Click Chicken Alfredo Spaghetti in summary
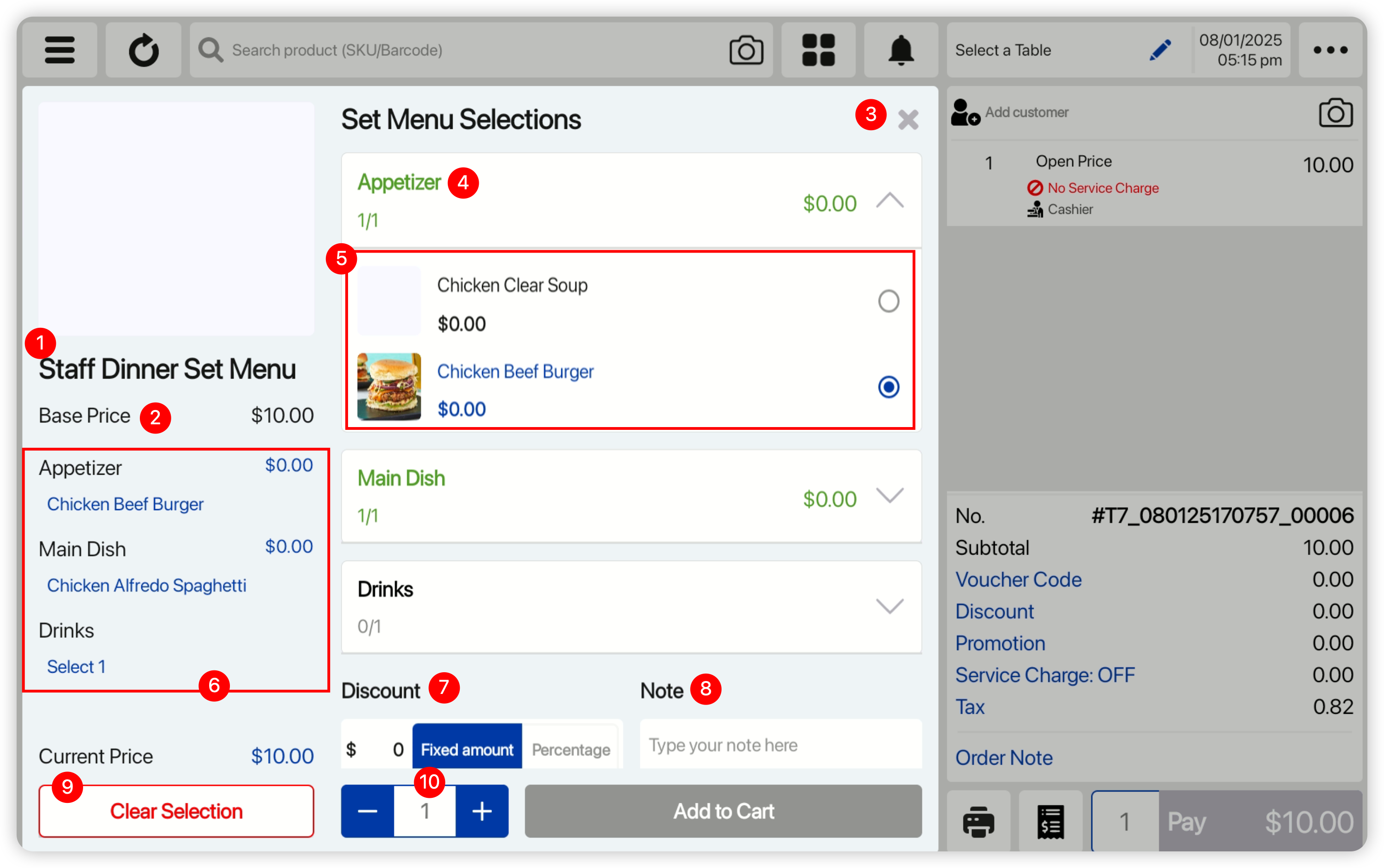Viewport: 1384px width, 868px height. [146, 585]
